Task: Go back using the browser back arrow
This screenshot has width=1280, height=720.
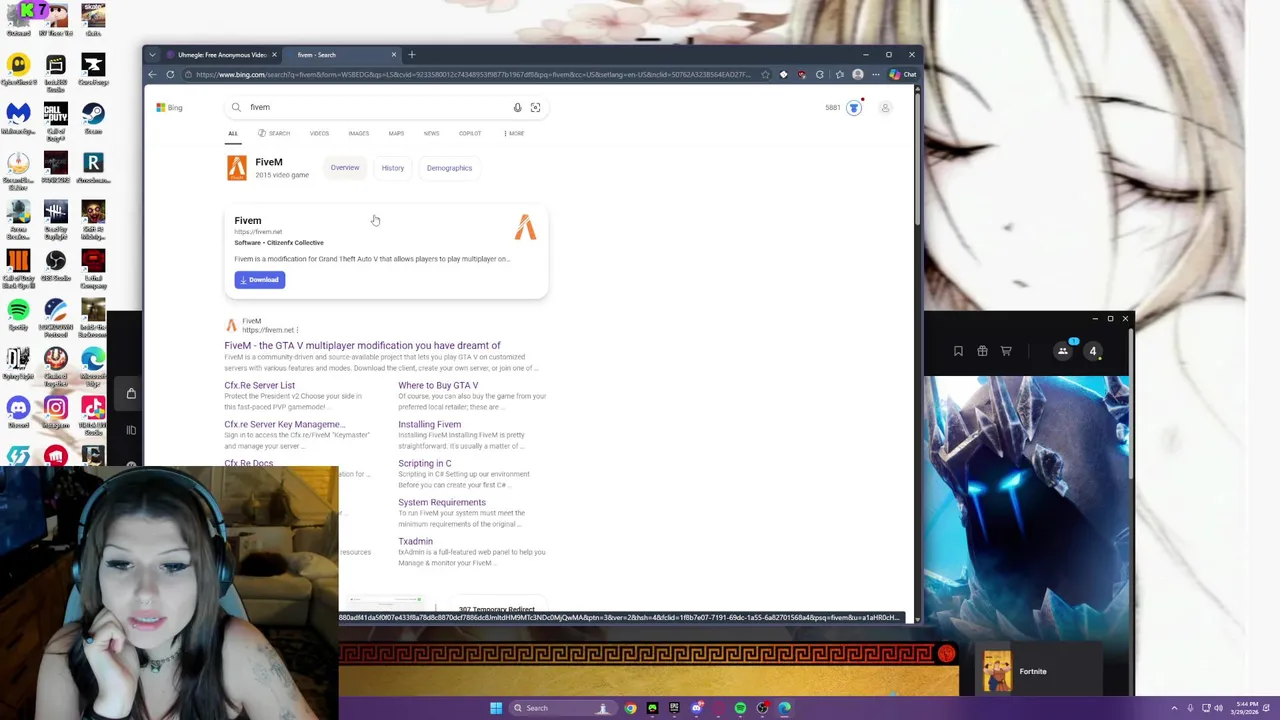Action: (x=152, y=75)
